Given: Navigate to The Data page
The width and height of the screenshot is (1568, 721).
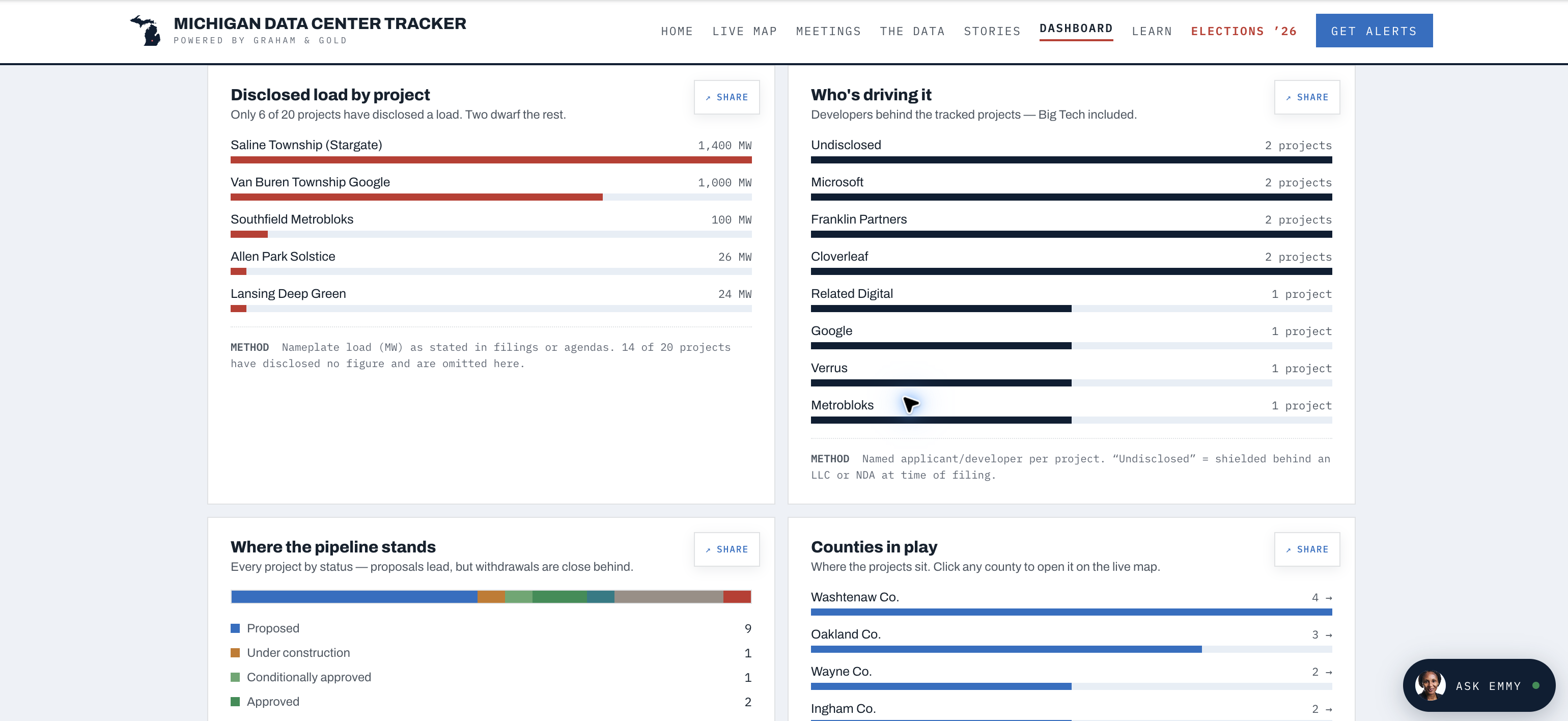Looking at the screenshot, I should point(912,31).
